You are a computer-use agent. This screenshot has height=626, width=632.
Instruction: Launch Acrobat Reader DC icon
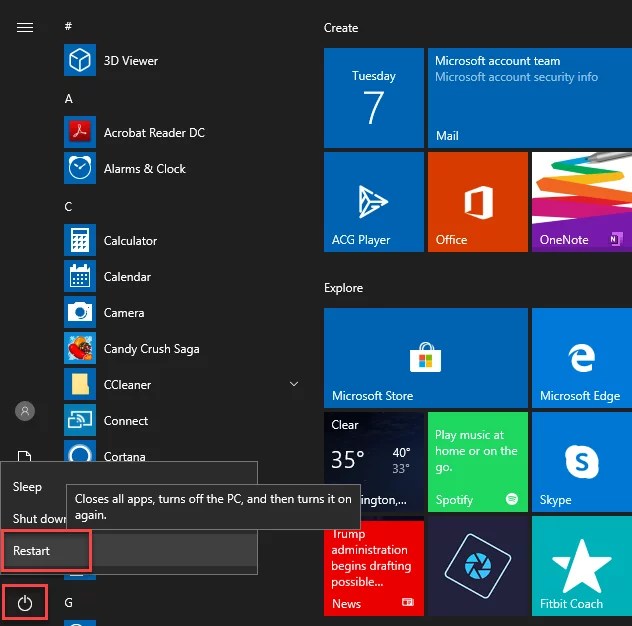coord(80,132)
